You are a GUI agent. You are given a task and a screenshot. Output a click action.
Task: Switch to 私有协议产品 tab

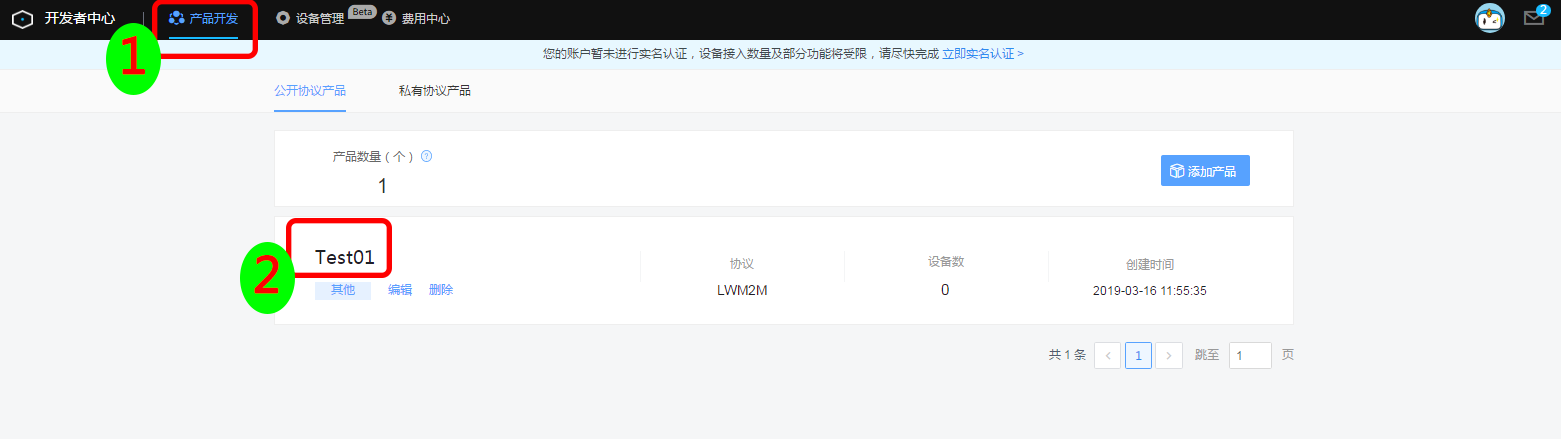(434, 91)
